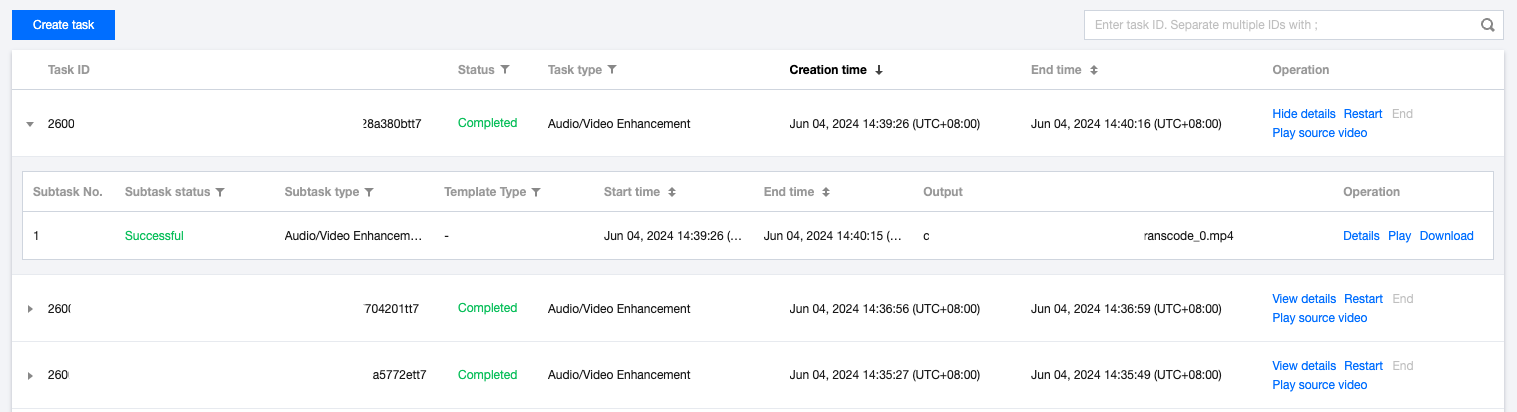Filter by Subtask type funnel icon
The height and width of the screenshot is (412, 1517).
(369, 192)
